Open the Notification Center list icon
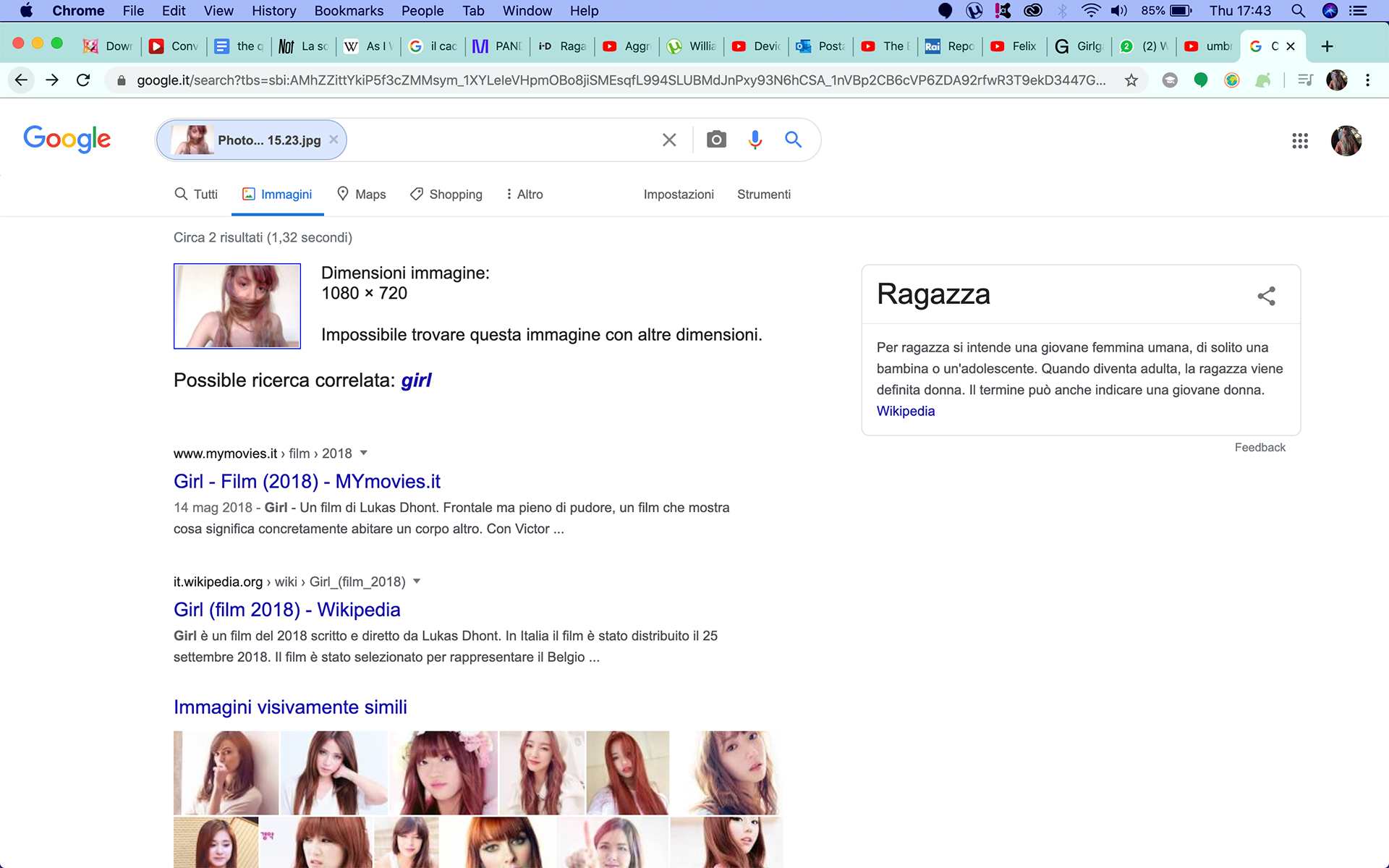Screen dimensions: 1389x868 [x=1358, y=11]
